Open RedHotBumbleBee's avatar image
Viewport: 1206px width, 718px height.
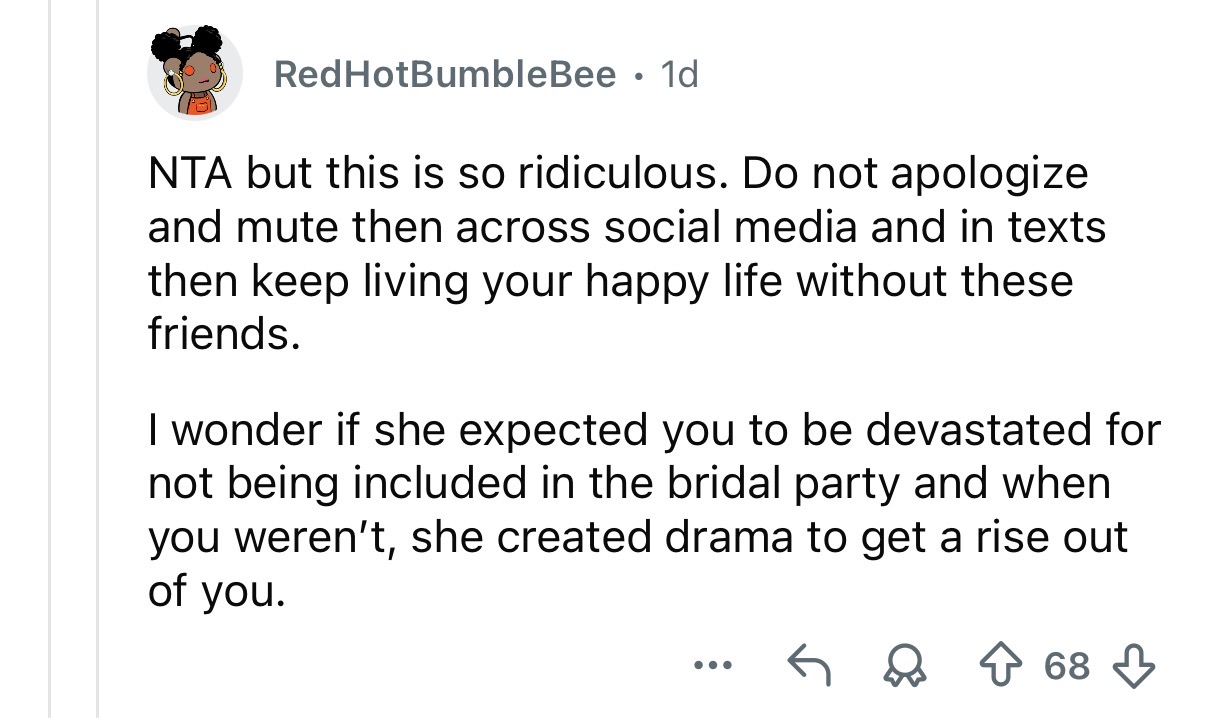point(195,72)
